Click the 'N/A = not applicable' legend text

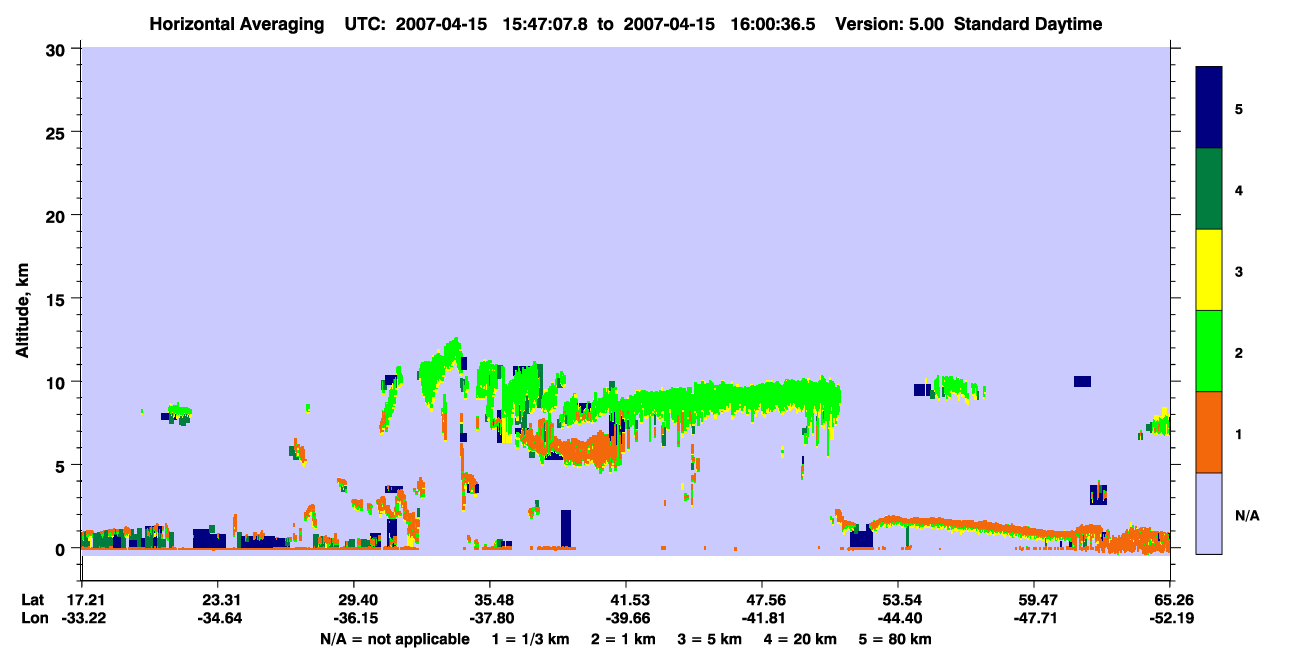pyautogui.click(x=394, y=639)
